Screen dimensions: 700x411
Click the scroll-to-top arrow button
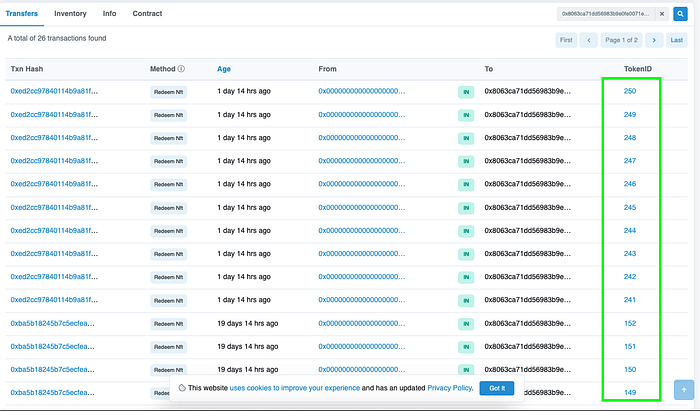coord(683,390)
